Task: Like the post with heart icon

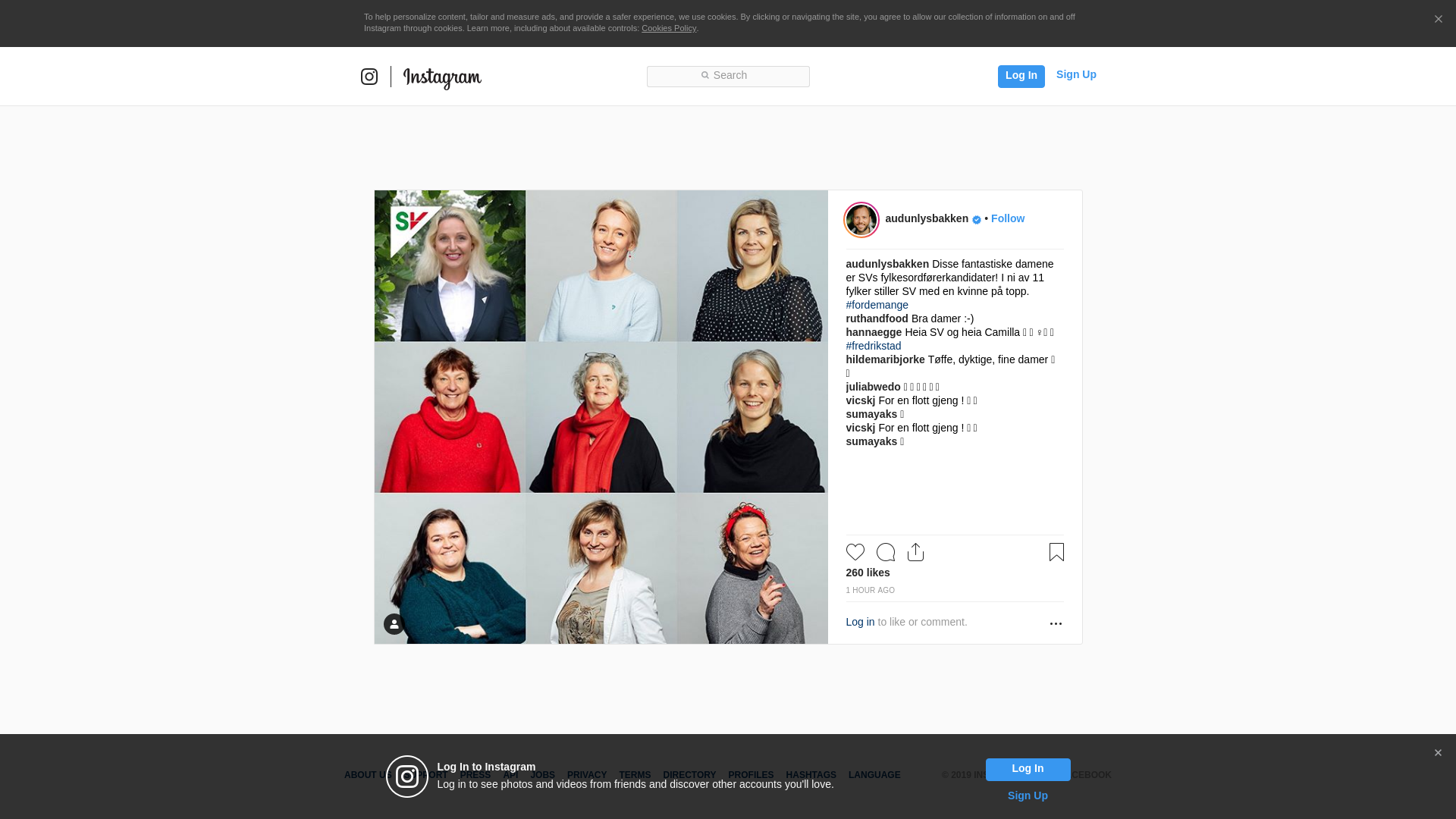Action: pos(855,552)
